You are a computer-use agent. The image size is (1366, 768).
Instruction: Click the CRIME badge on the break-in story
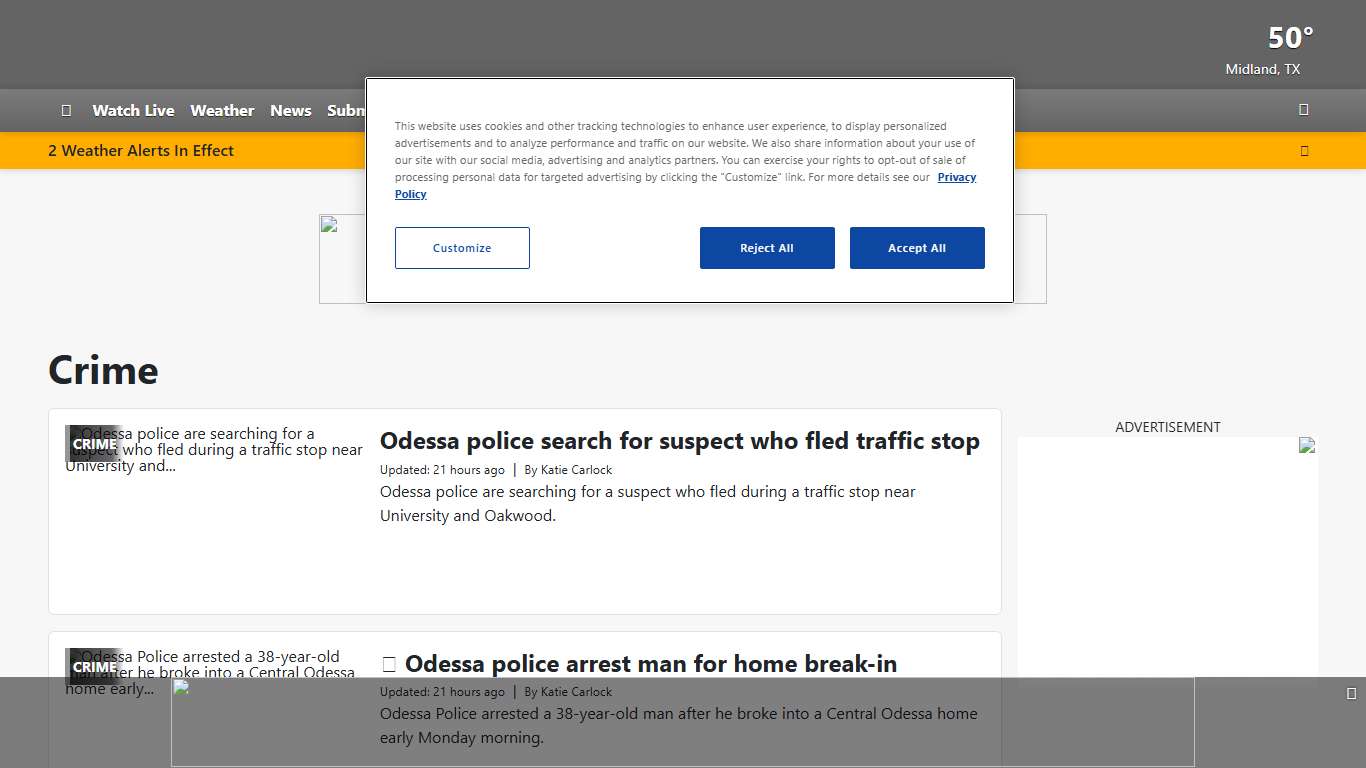pyautogui.click(x=94, y=667)
